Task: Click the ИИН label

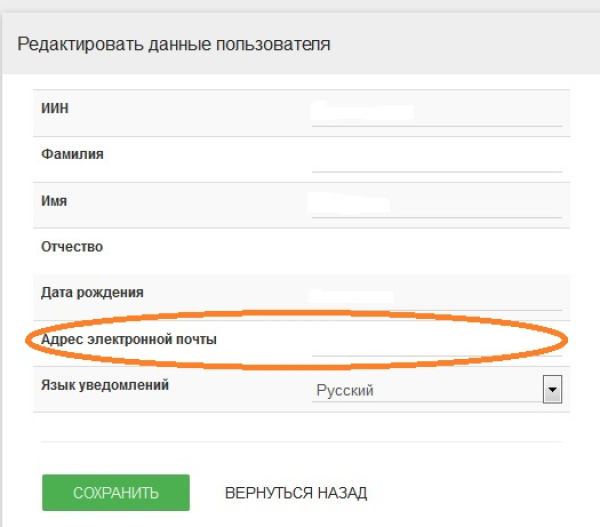Action: click(55, 108)
